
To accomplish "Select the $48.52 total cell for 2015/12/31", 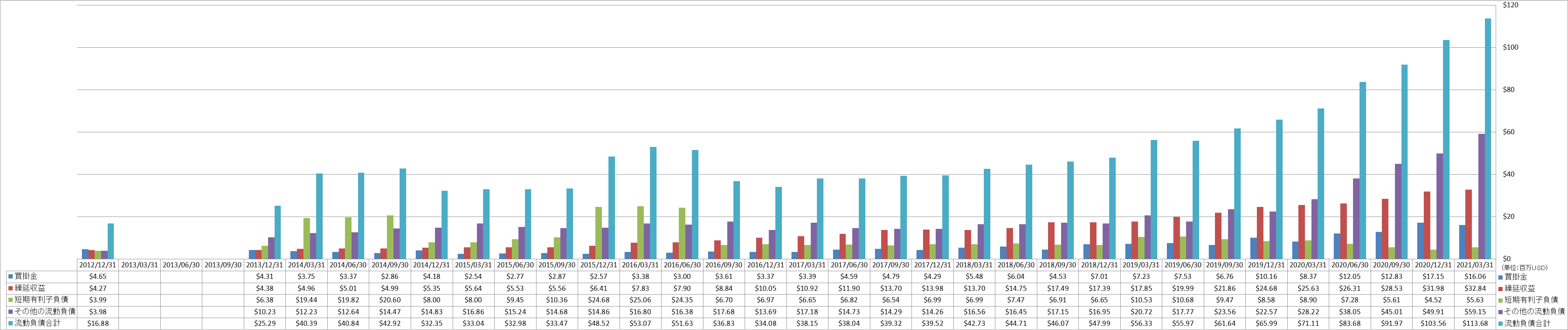I will tap(599, 323).
